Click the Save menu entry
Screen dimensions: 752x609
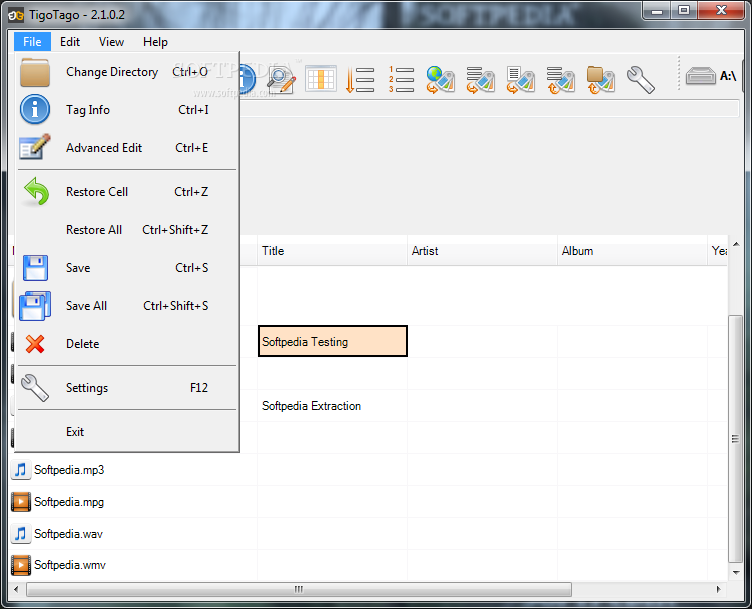tap(127, 268)
